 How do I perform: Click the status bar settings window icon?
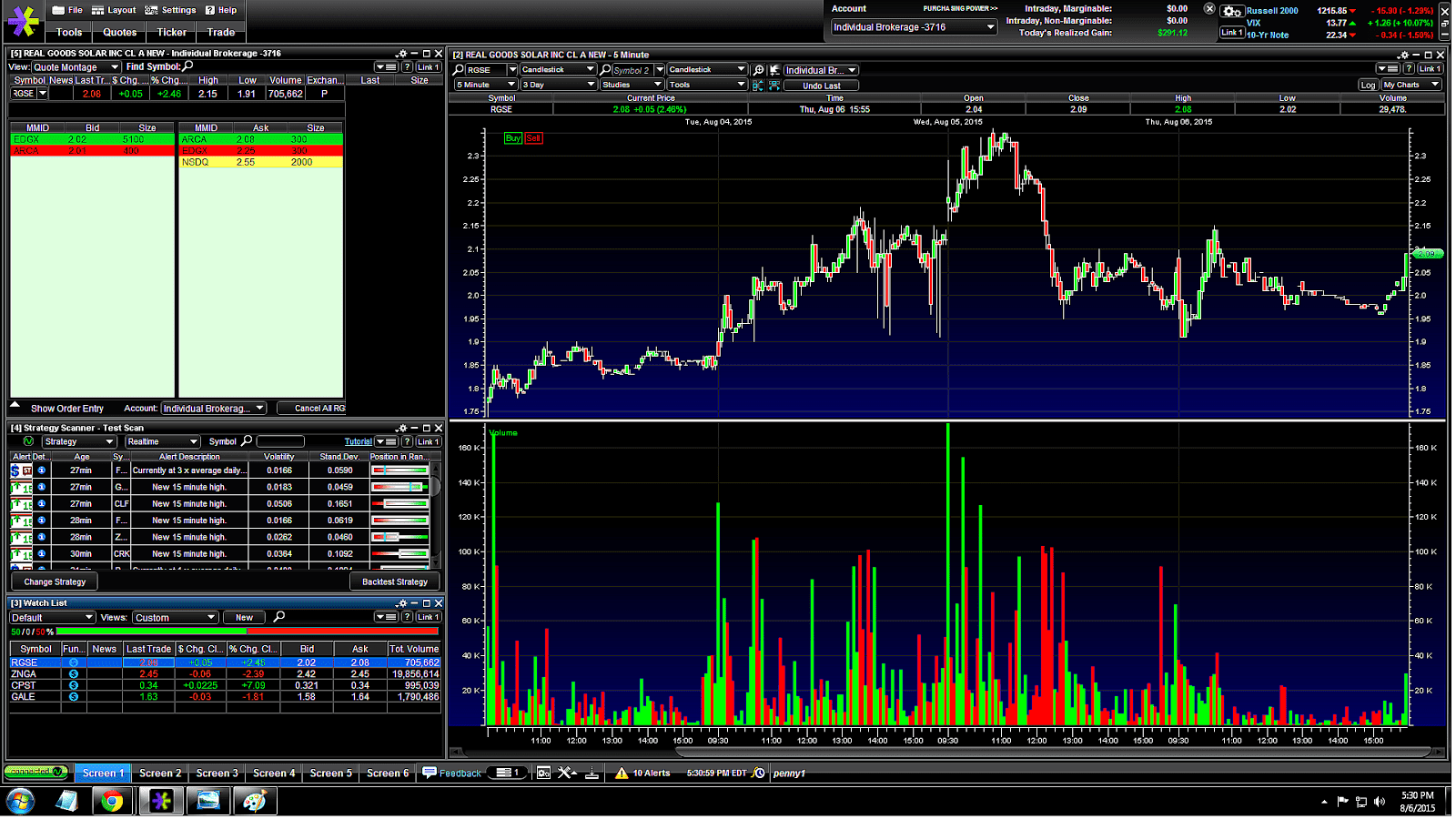pyautogui.click(x=543, y=773)
